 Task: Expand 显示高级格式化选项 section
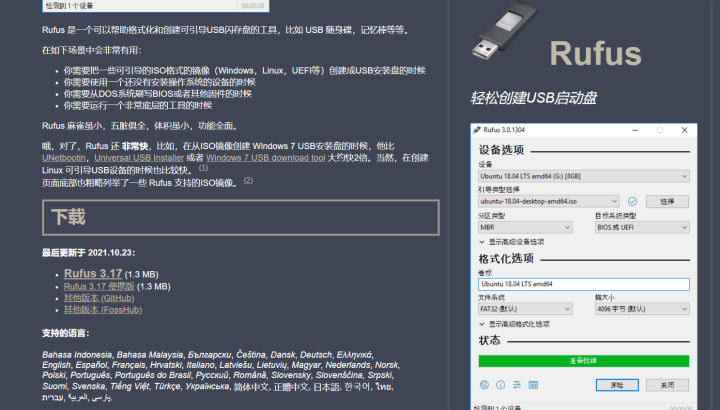pos(514,324)
